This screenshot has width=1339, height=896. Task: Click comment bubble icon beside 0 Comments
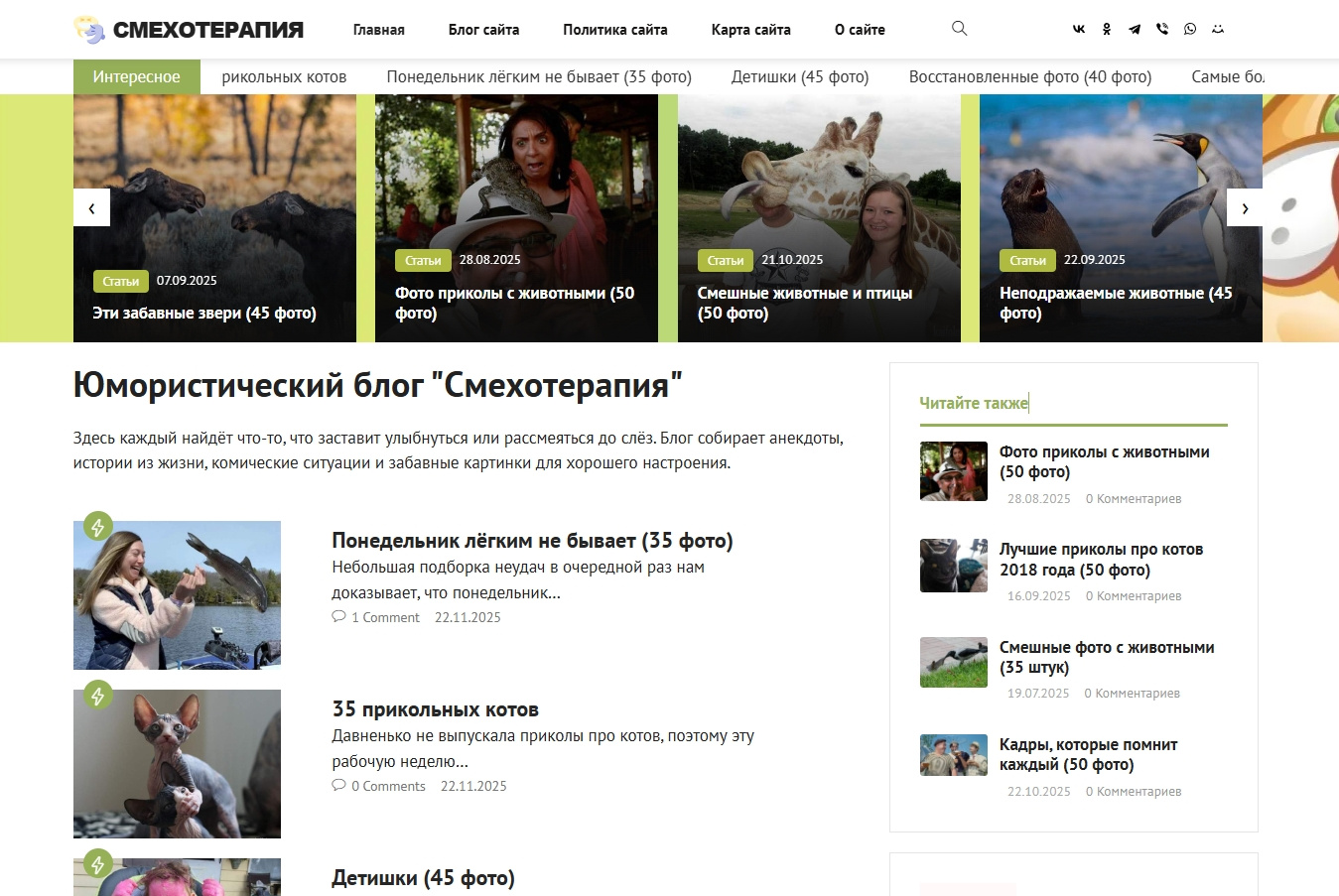tap(338, 785)
